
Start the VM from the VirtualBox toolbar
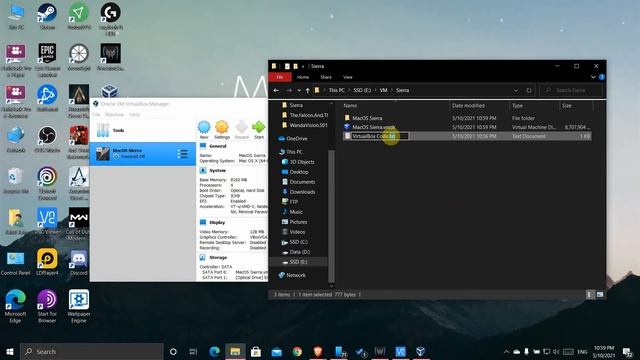click(259, 130)
